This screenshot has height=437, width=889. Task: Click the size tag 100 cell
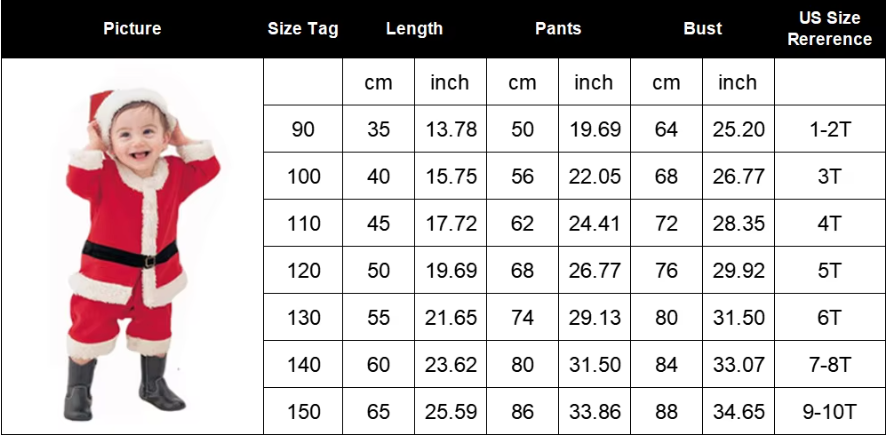(303, 176)
